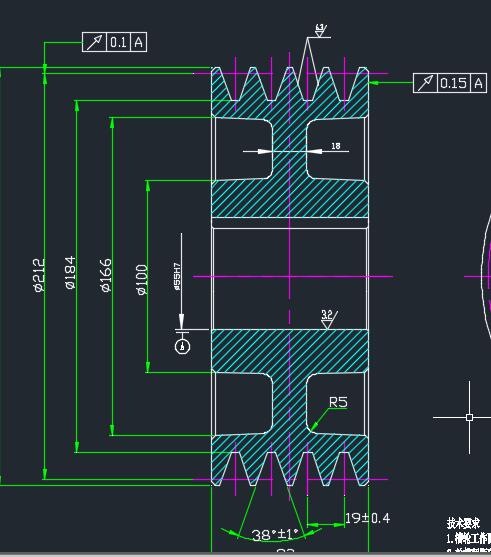Screen dimensions: 491x557
Task: Select the ø184 diameter dimension text
Action: tap(71, 272)
